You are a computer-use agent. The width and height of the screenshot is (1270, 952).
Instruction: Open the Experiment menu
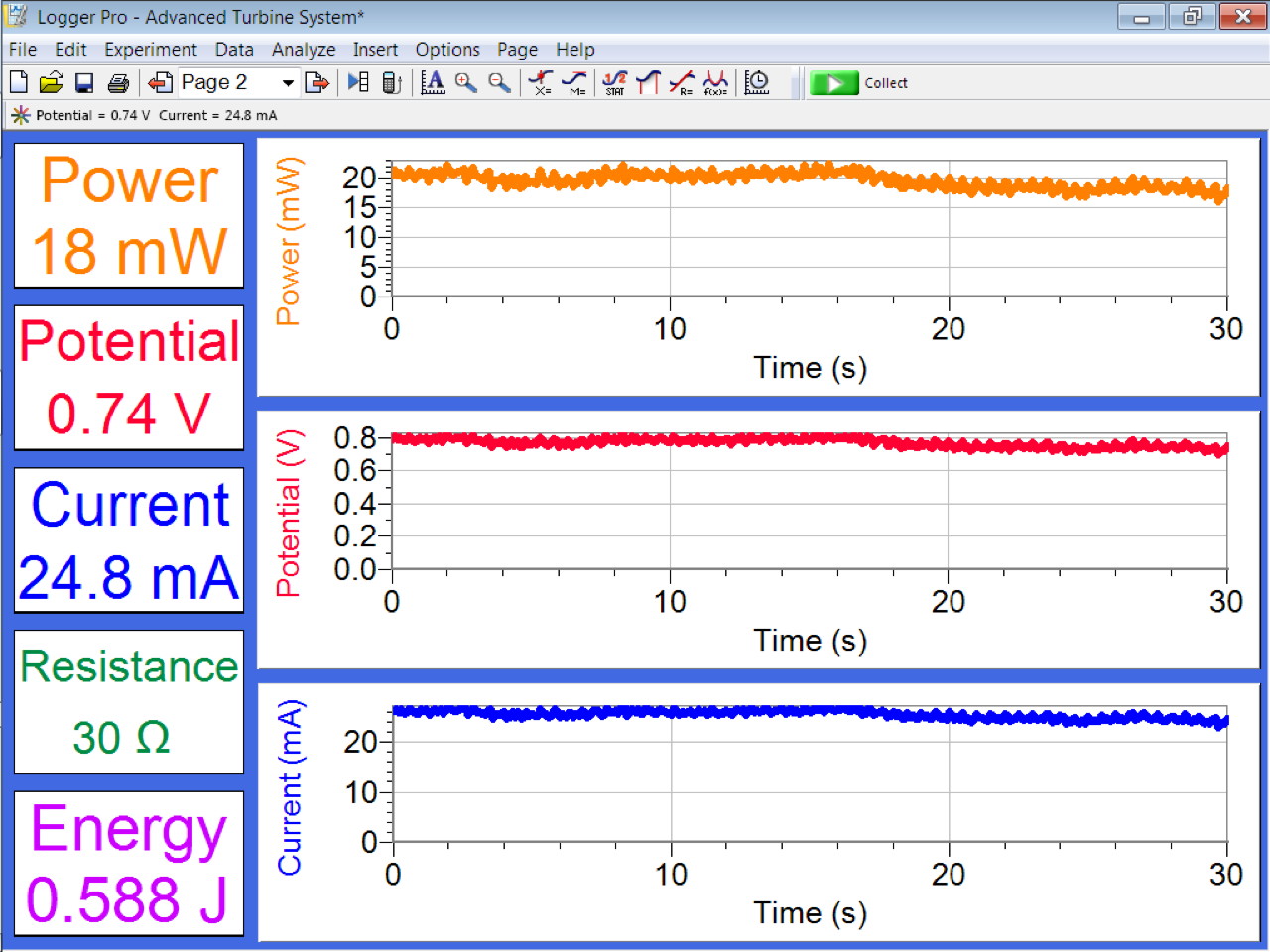tap(150, 50)
